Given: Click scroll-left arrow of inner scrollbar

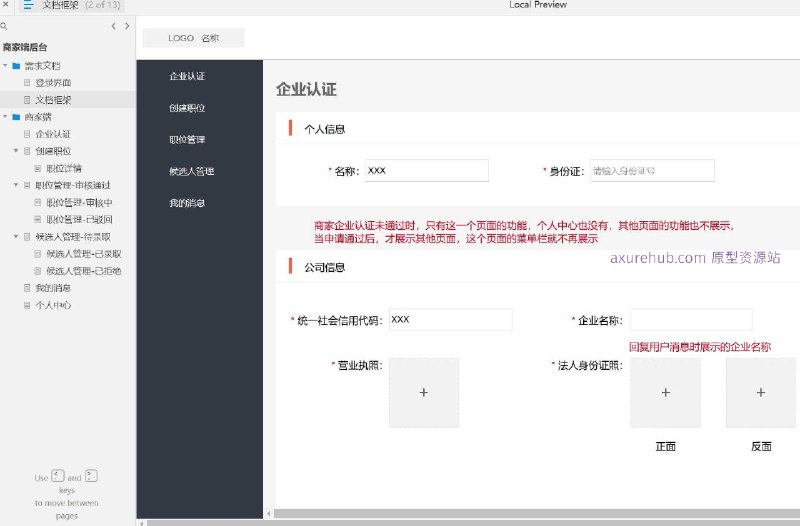Looking at the screenshot, I should [269, 514].
